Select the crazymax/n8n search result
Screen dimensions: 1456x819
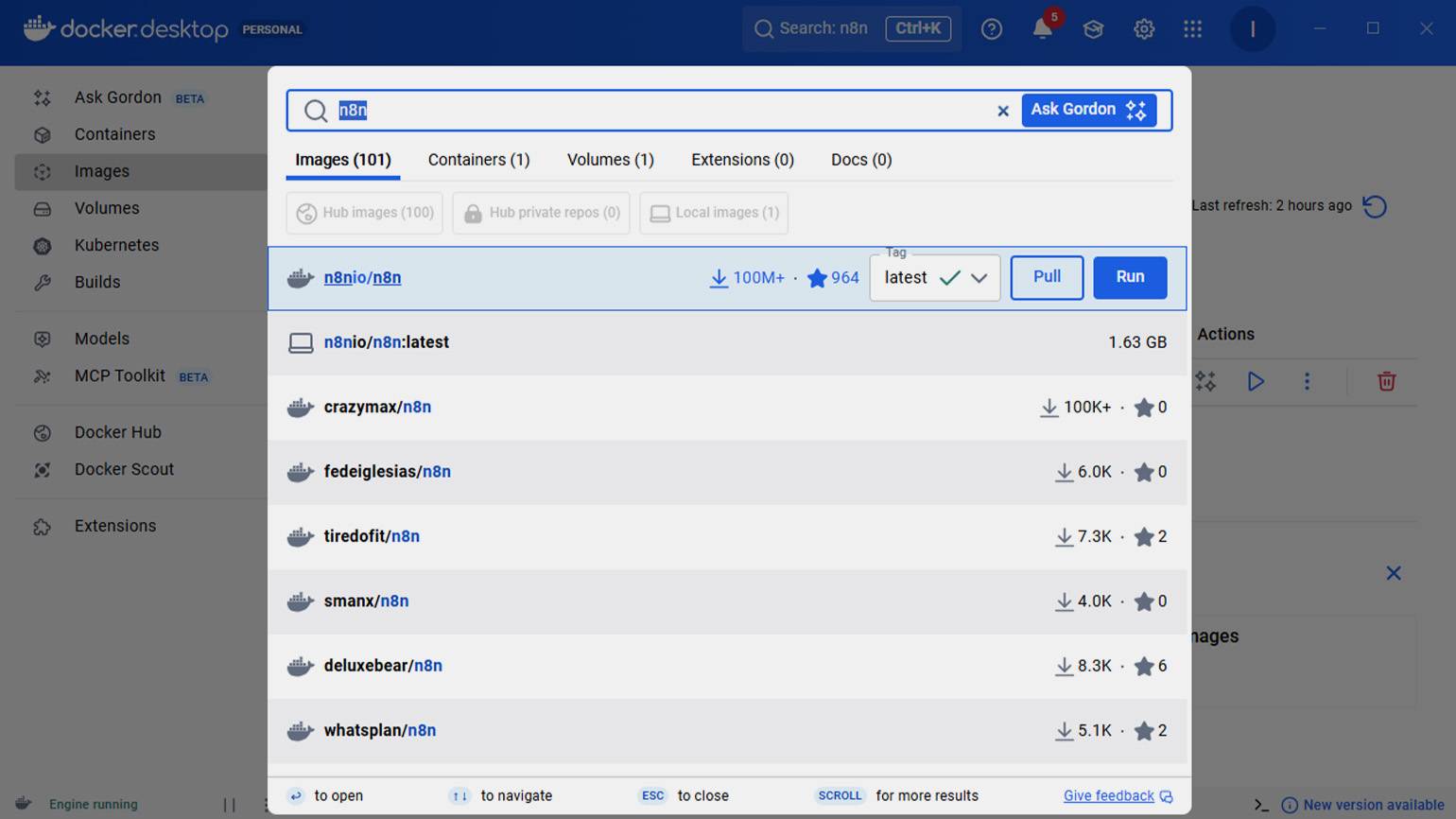tap(377, 408)
